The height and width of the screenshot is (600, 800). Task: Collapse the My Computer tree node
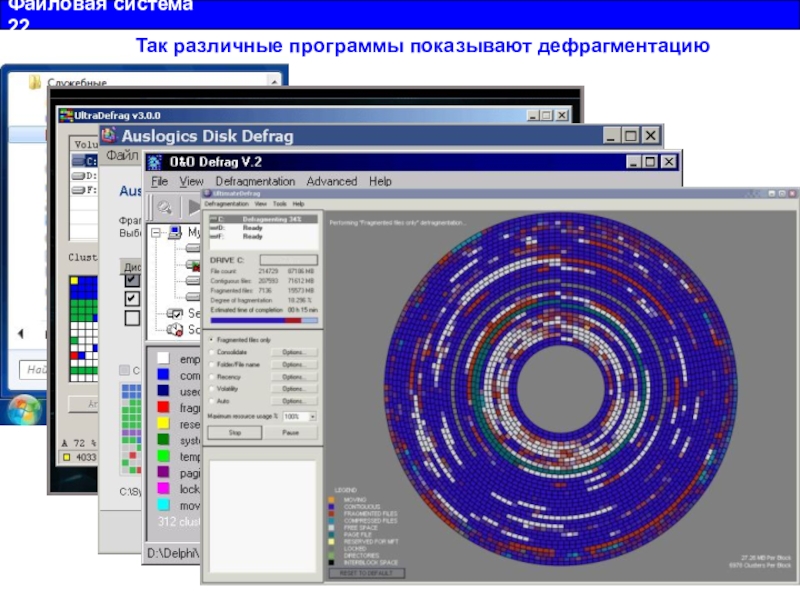pyautogui.click(x=156, y=233)
